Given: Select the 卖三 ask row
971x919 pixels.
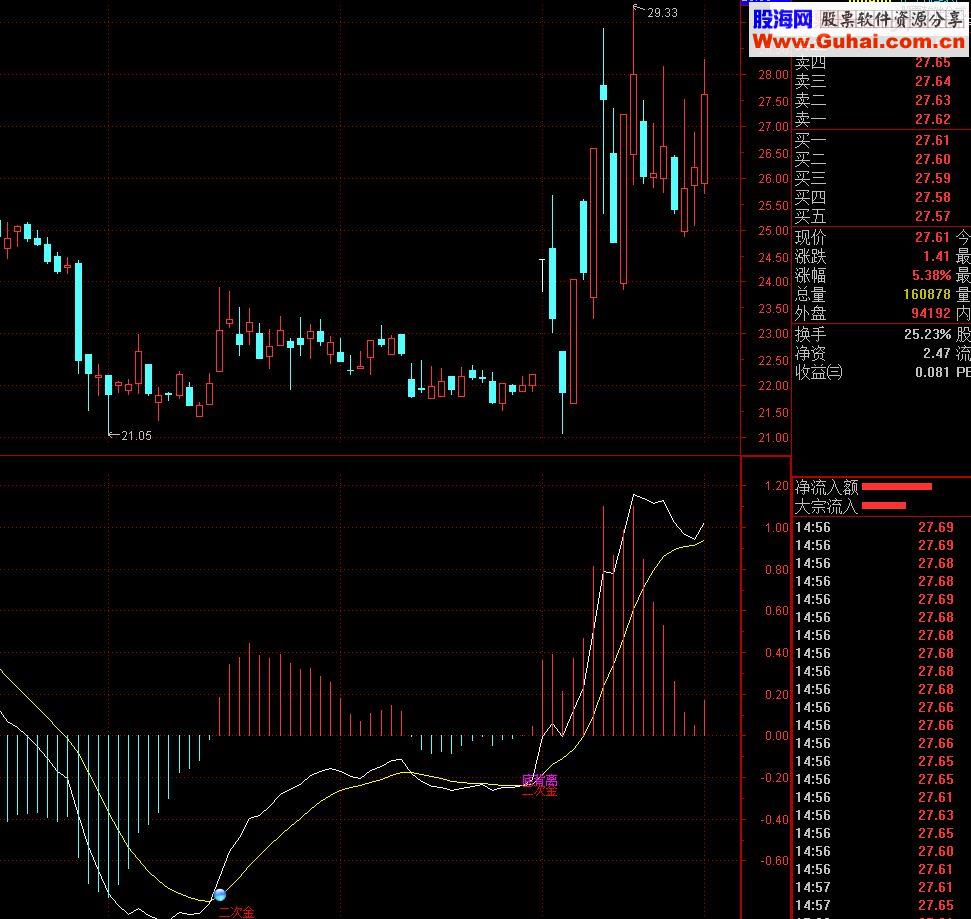Looking at the screenshot, I should click(x=882, y=81).
